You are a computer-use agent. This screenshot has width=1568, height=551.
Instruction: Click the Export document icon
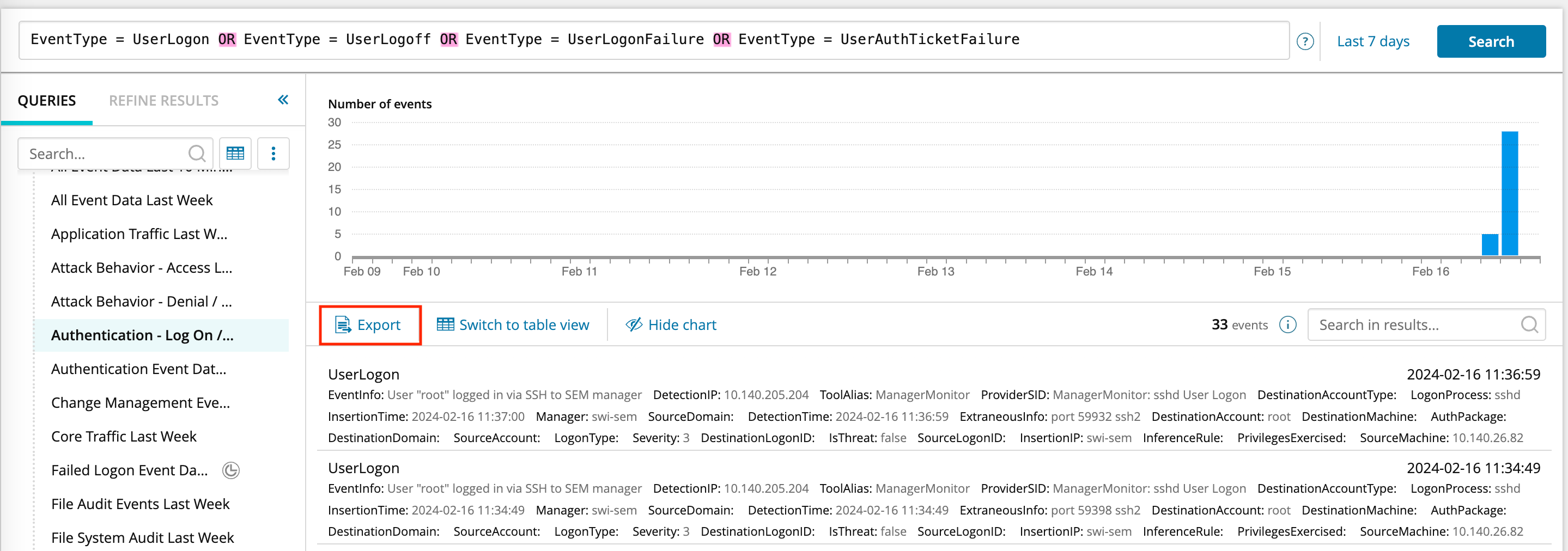pyautogui.click(x=343, y=325)
